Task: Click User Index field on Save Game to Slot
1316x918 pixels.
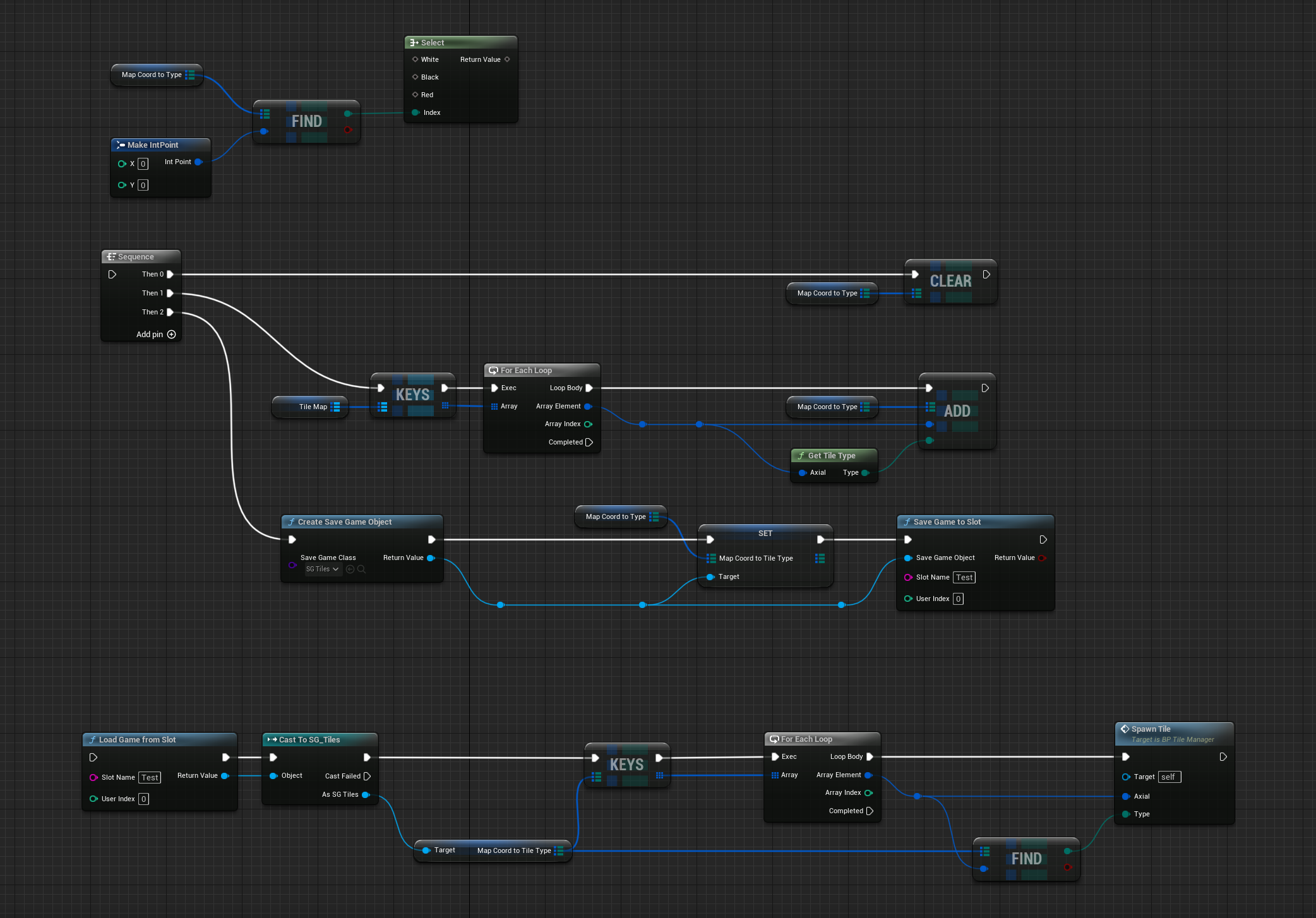Action: (958, 599)
